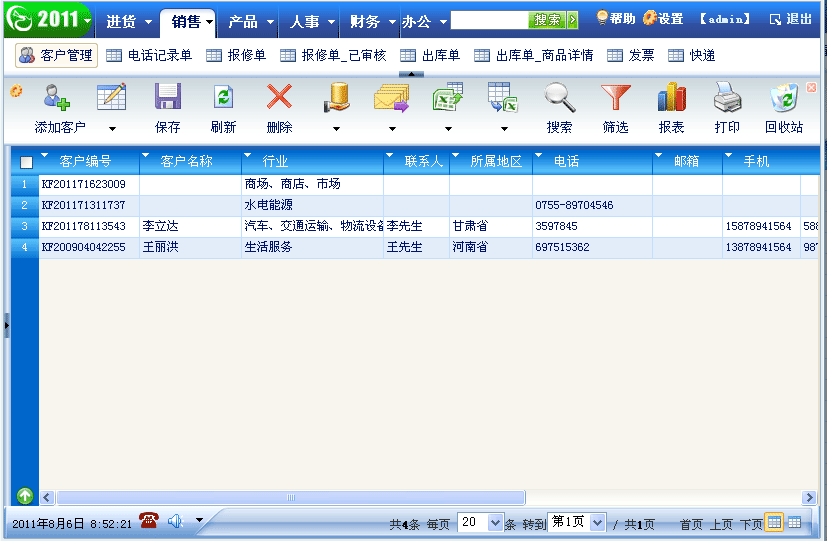Click the edit notepad pencil icon
The height and width of the screenshot is (541, 827).
[112, 96]
